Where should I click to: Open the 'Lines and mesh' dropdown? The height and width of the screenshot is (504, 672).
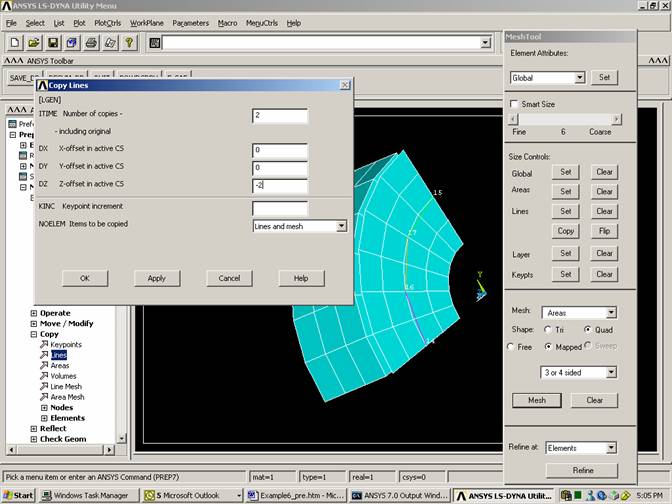tap(341, 226)
